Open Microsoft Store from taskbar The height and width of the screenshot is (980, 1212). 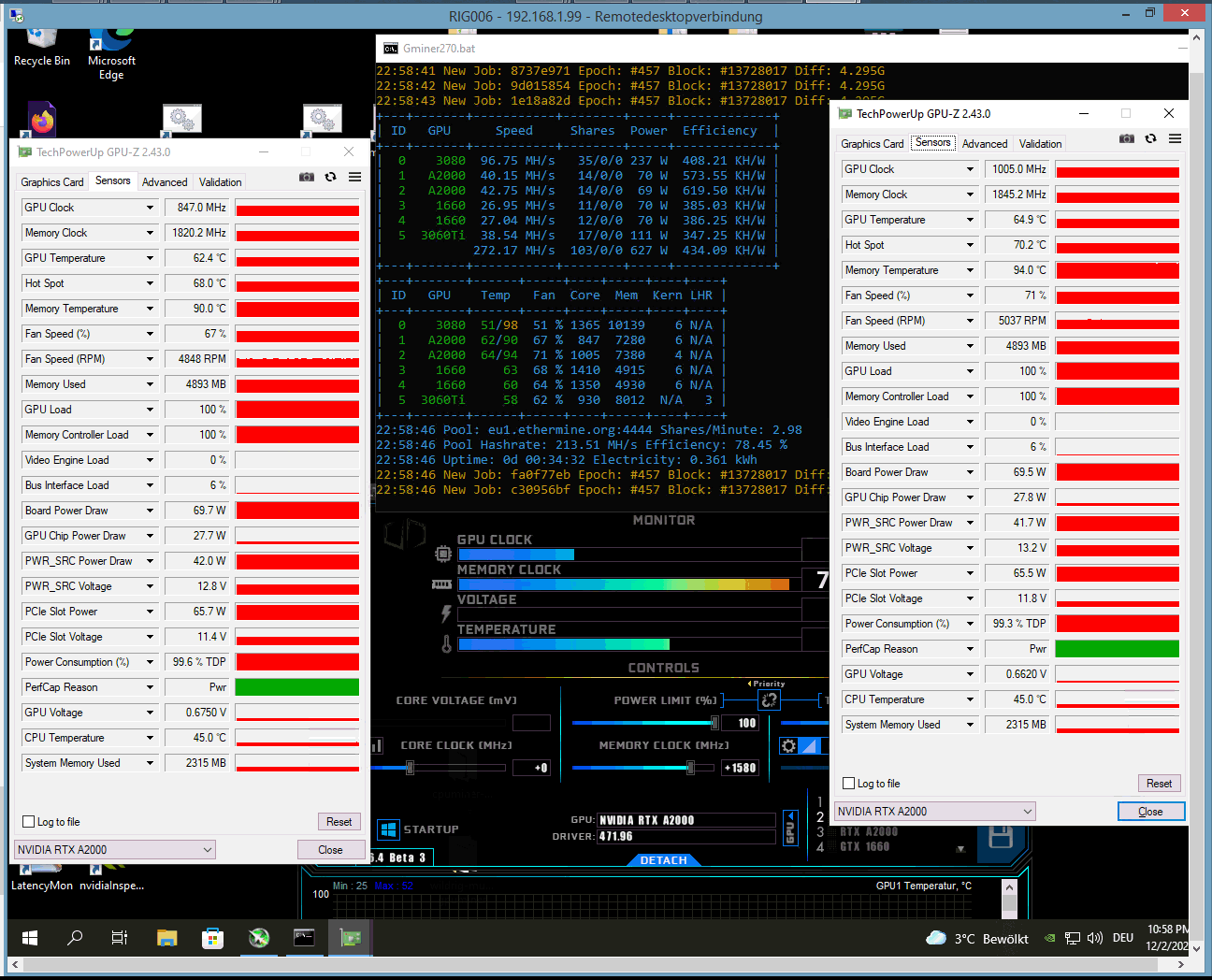[x=212, y=937]
